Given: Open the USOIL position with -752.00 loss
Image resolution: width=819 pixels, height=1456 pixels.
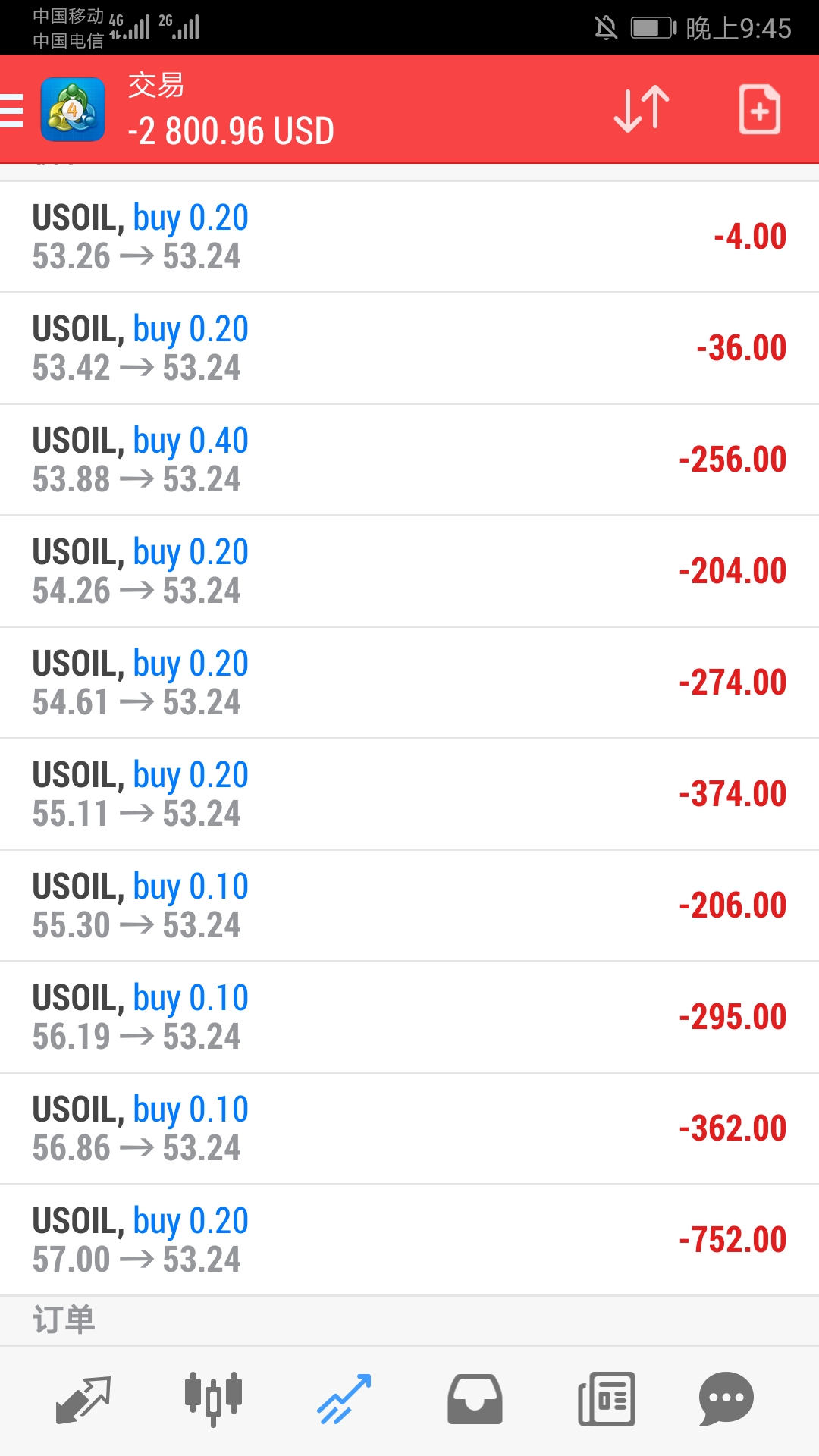Looking at the screenshot, I should tap(409, 1240).
